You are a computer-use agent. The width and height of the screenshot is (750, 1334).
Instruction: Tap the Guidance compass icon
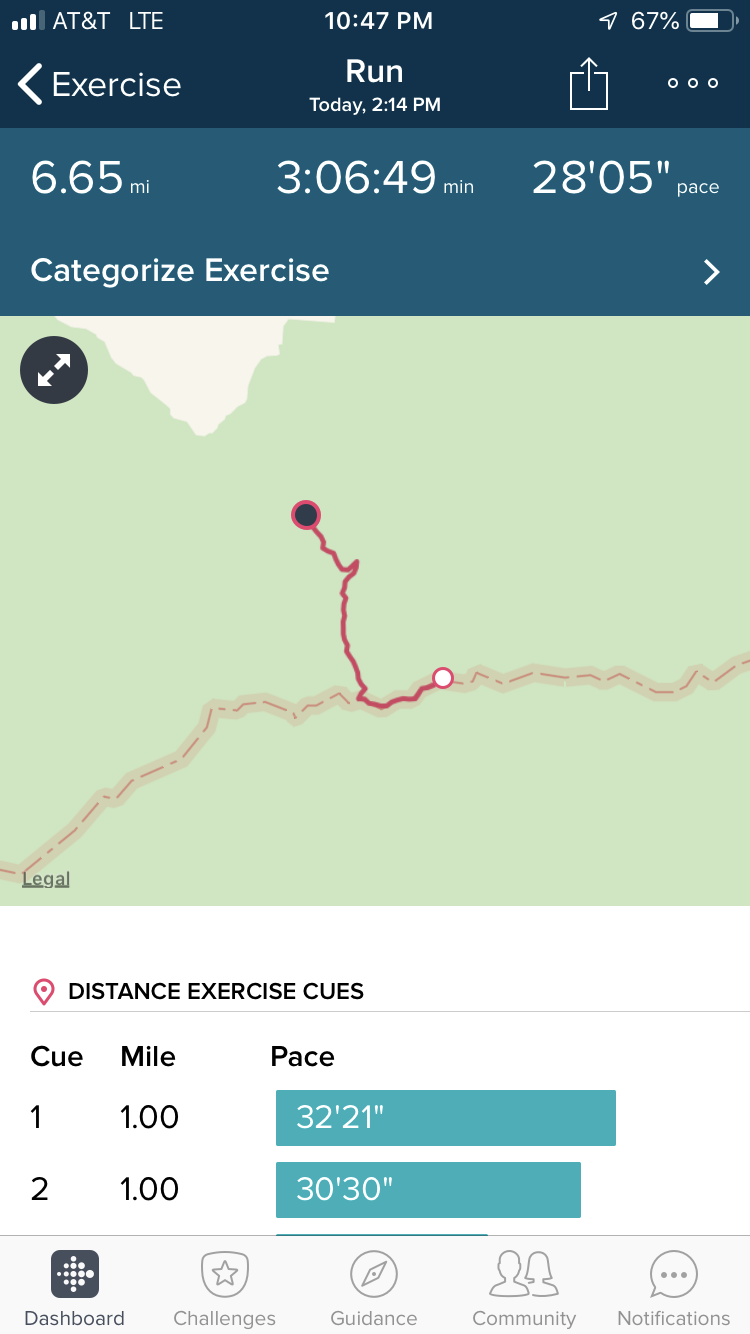pos(374,1274)
